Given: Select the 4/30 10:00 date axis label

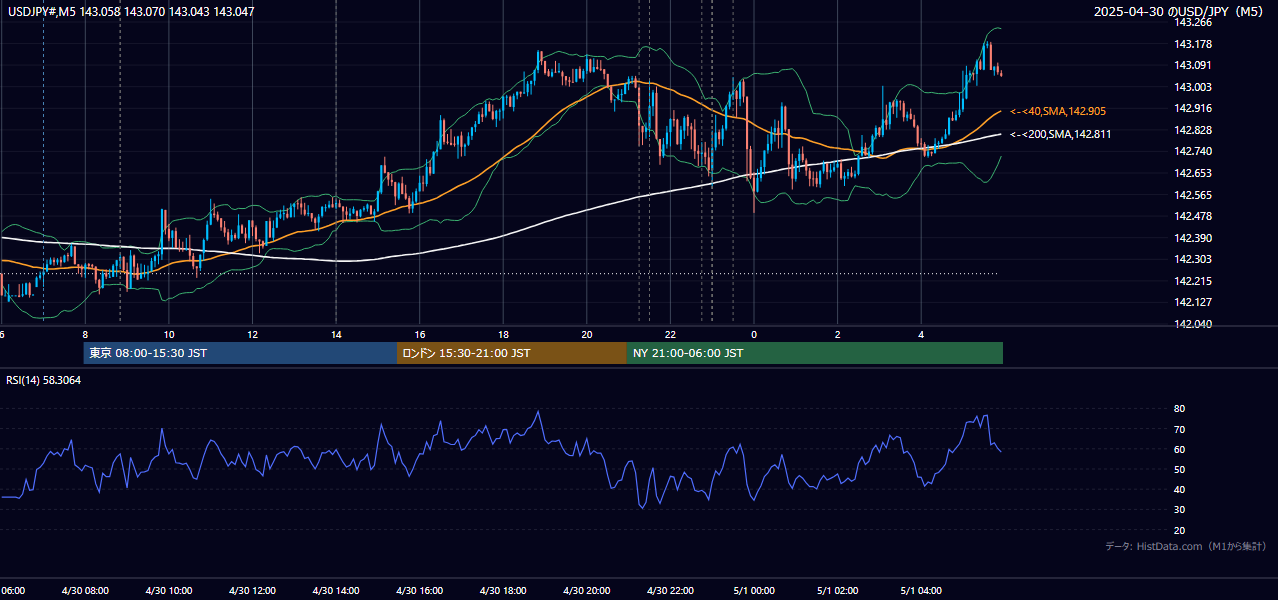Looking at the screenshot, I should point(169,591).
